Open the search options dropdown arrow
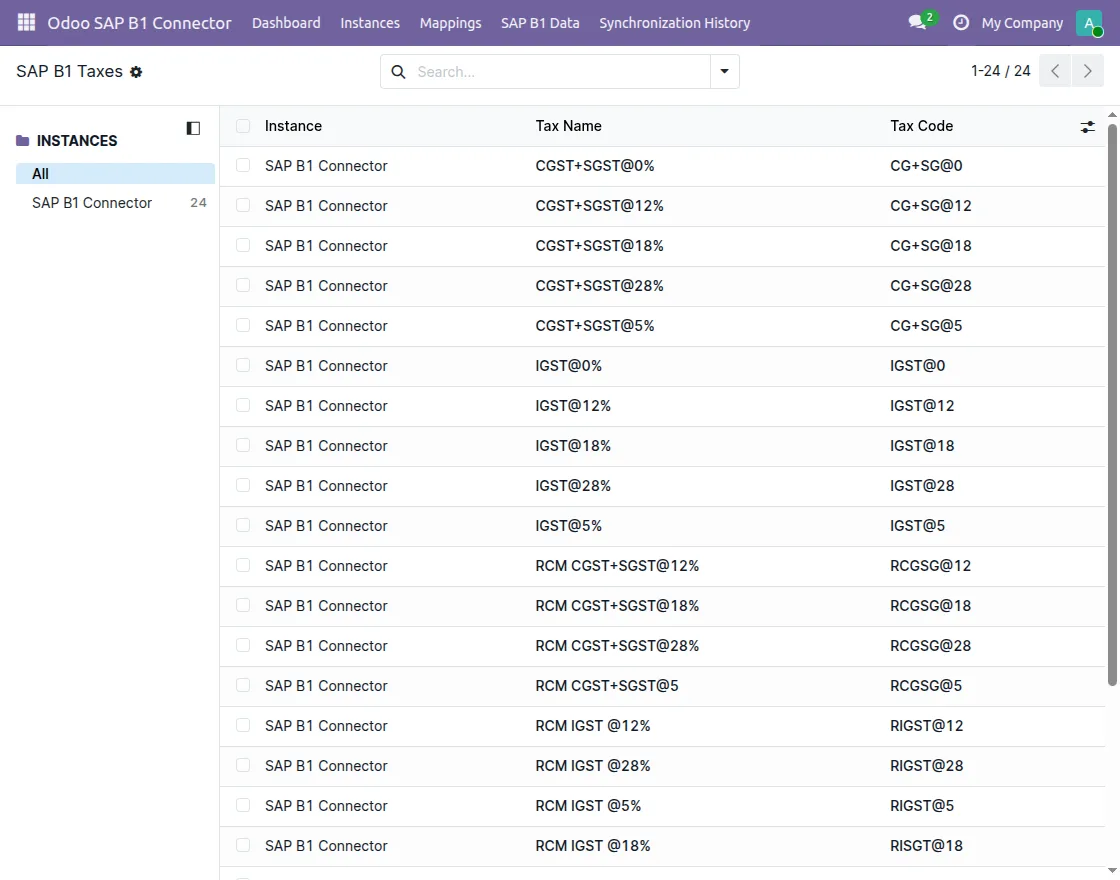Image resolution: width=1120 pixels, height=880 pixels. (x=724, y=71)
